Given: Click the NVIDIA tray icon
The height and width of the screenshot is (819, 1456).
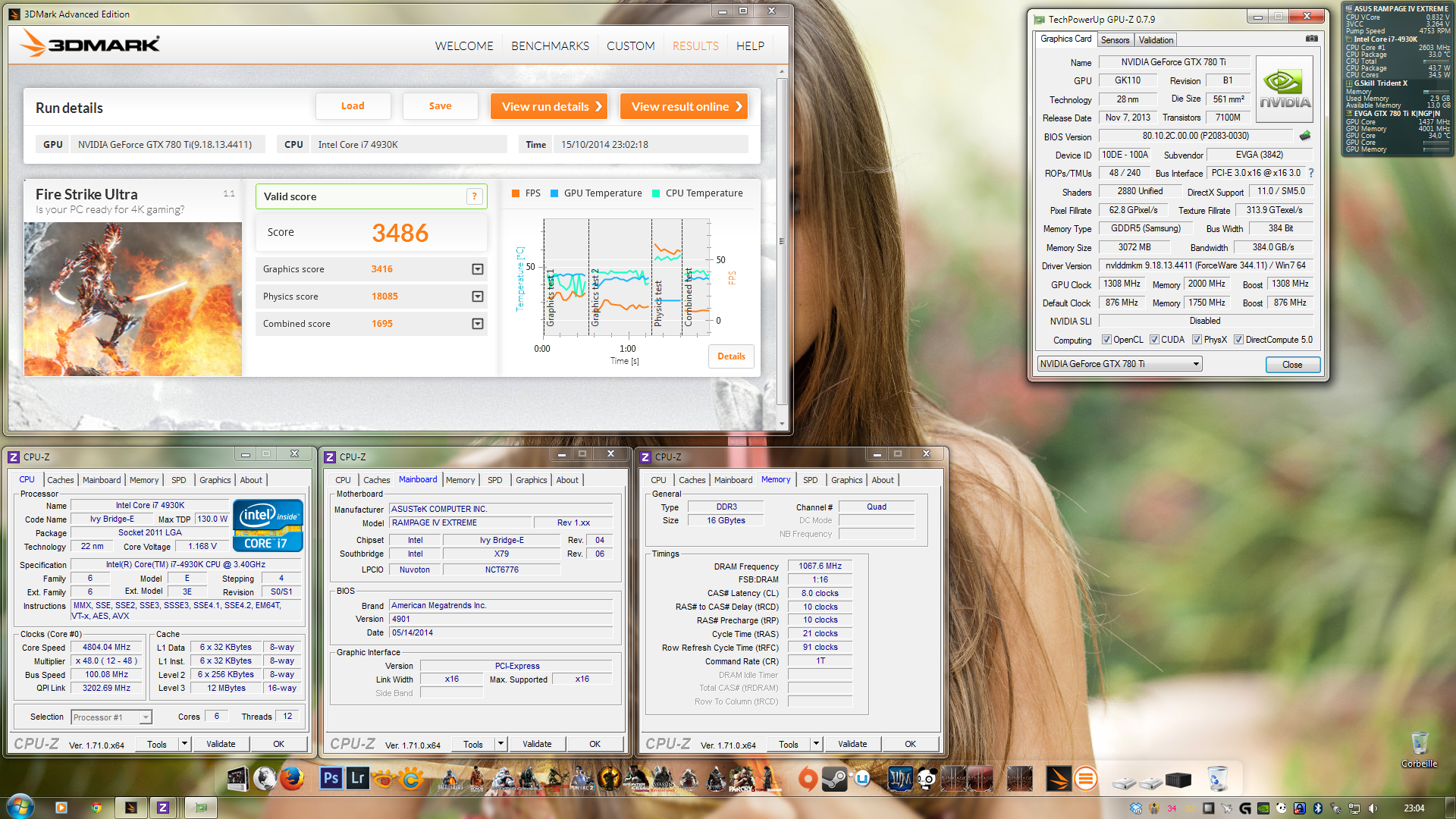Looking at the screenshot, I should pyautogui.click(x=1263, y=808).
